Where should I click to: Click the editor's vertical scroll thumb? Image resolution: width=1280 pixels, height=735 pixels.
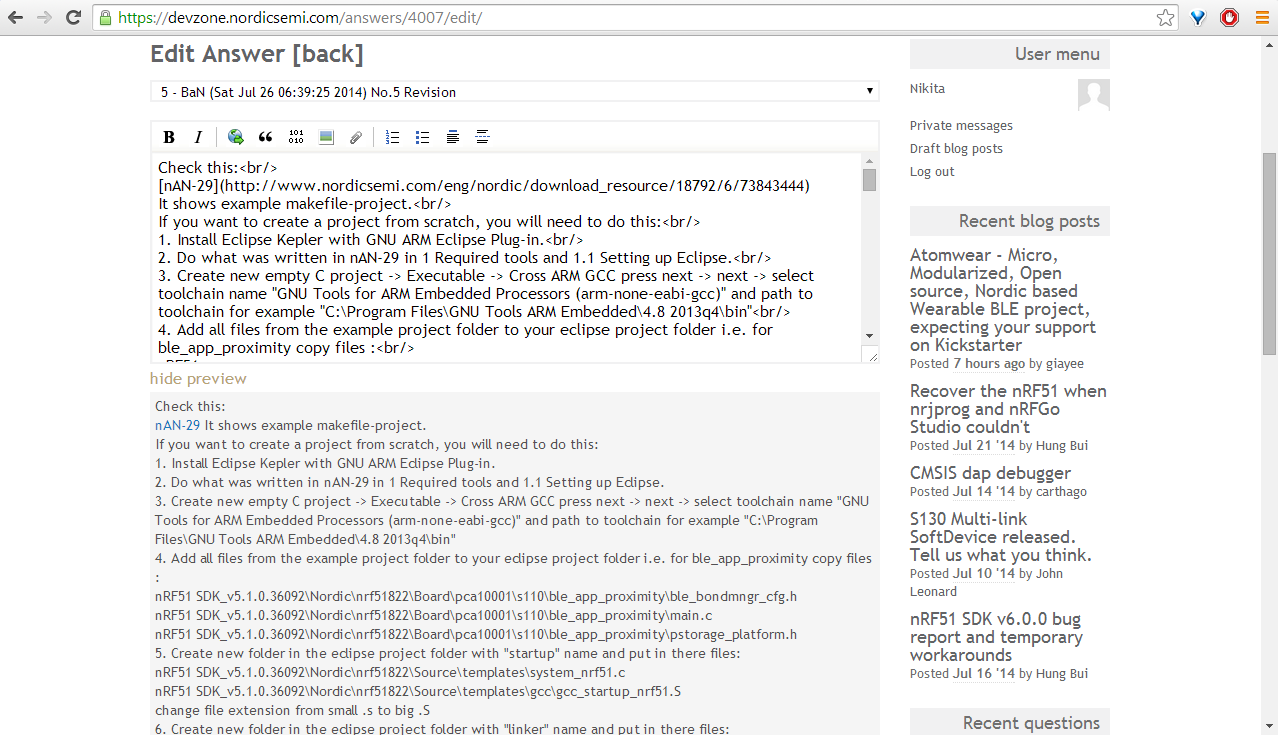(x=870, y=180)
